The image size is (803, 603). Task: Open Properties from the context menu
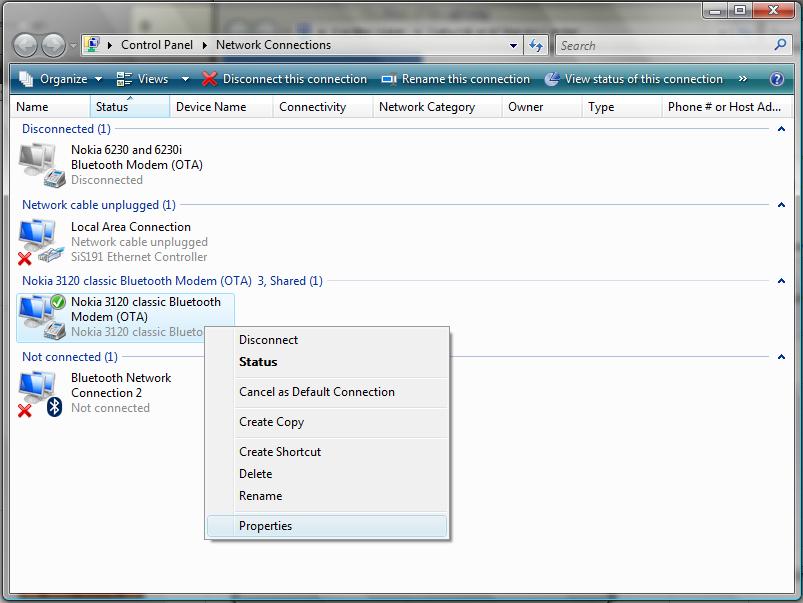tap(327, 526)
